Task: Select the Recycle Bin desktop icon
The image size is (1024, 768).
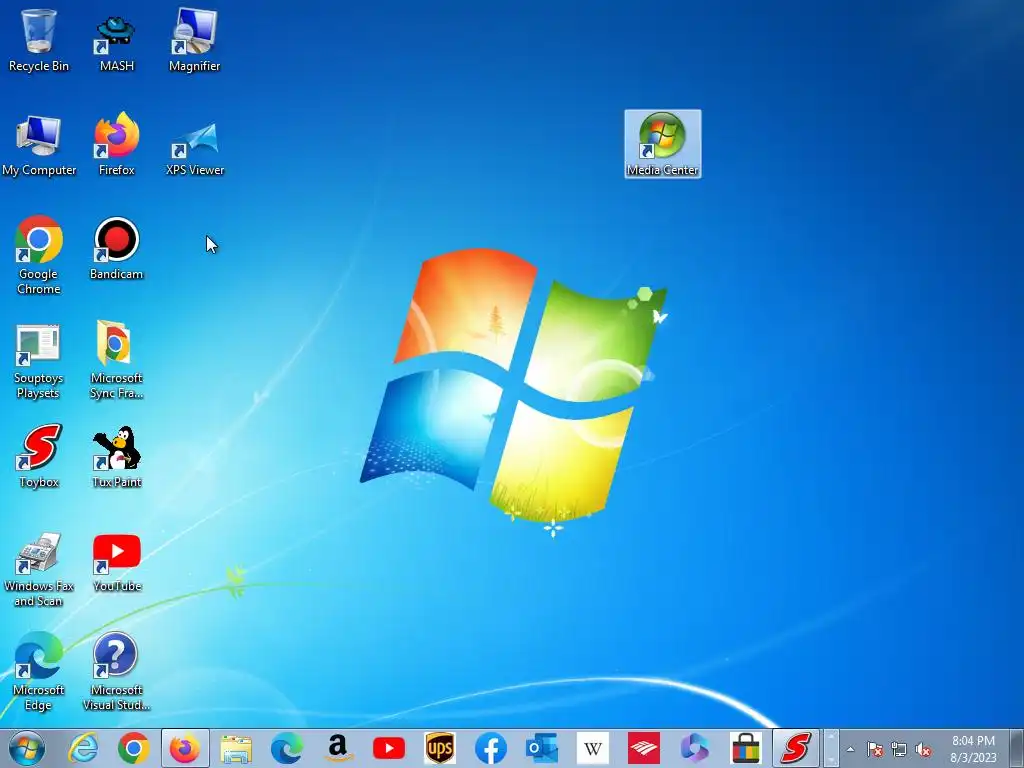Action: 39,39
